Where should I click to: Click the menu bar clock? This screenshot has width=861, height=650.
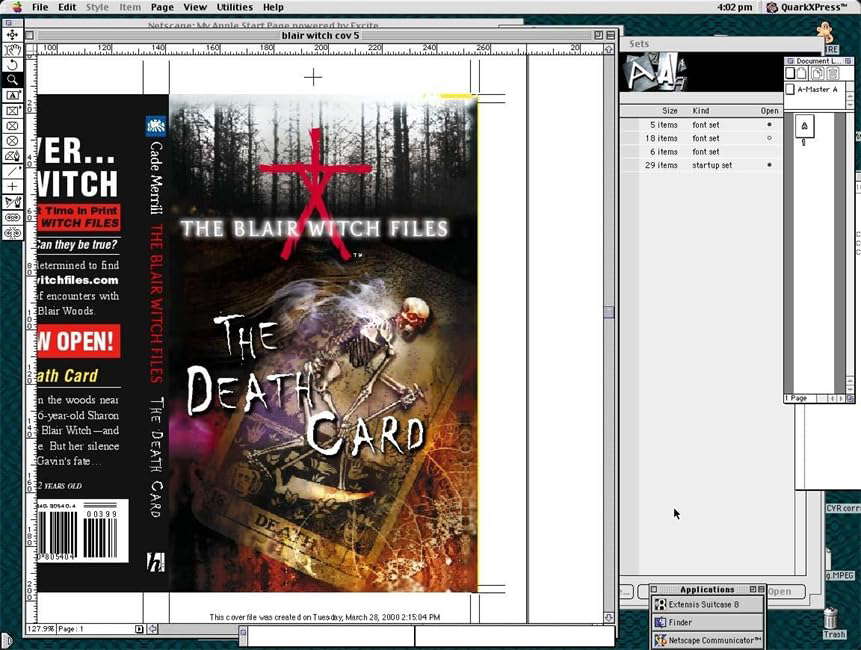pos(734,7)
